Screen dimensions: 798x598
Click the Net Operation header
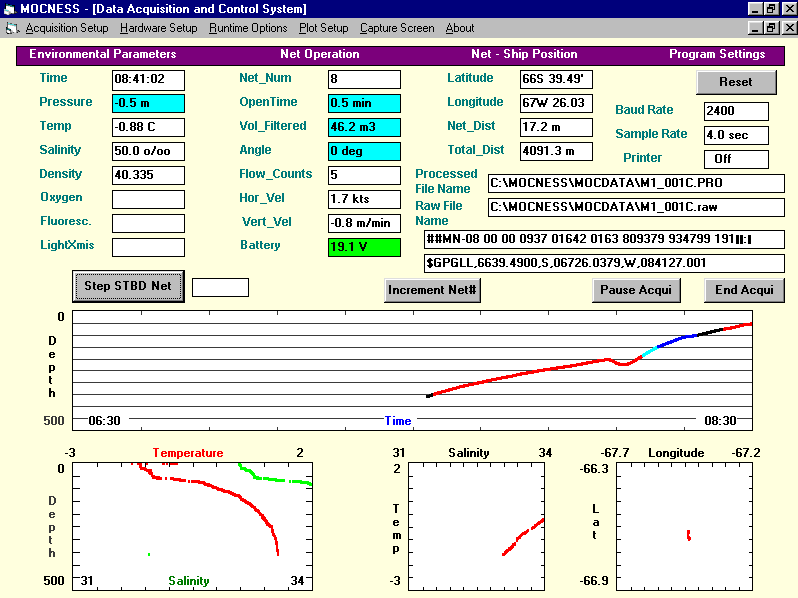(x=320, y=54)
